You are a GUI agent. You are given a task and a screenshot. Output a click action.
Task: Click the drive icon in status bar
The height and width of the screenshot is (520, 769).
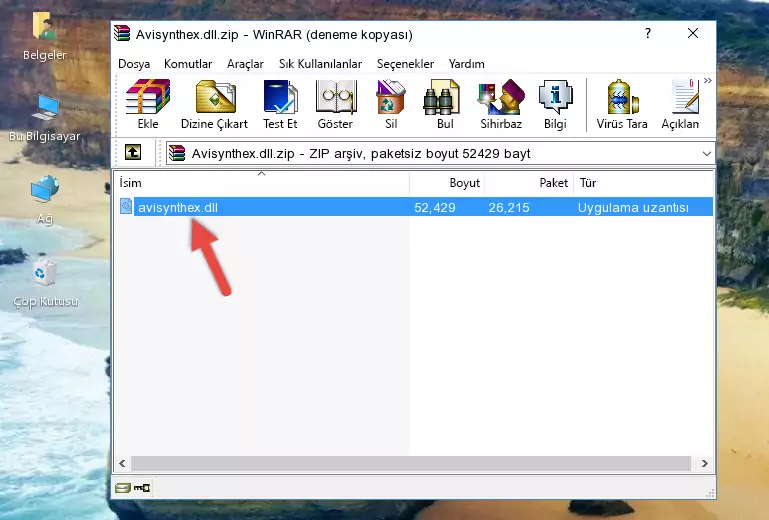(123, 488)
